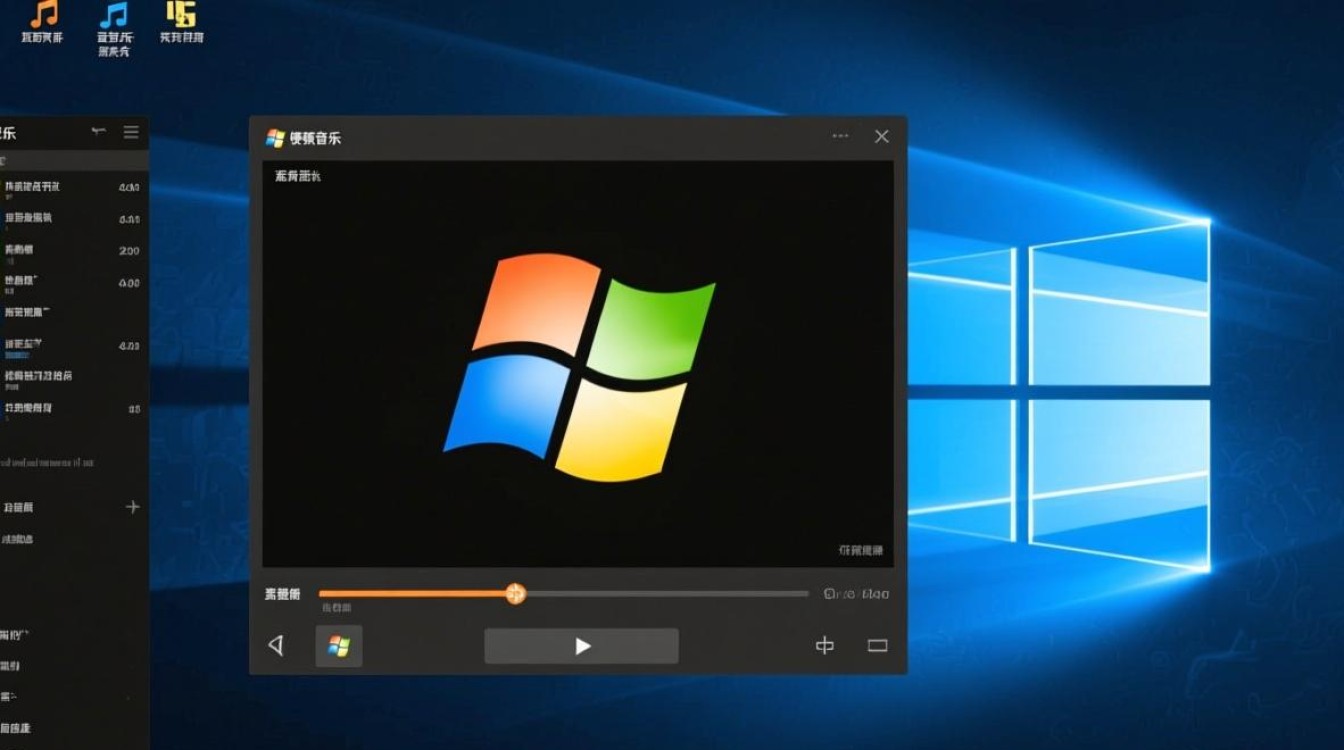The width and height of the screenshot is (1344, 750).
Task: Switch to fullscreen using the rectangle icon
Action: point(877,646)
